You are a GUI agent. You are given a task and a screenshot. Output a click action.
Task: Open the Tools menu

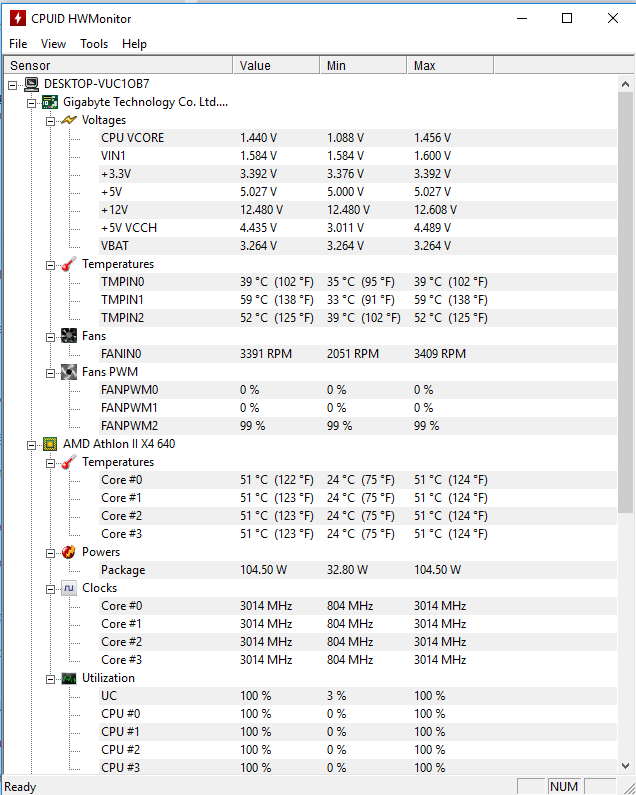coord(94,44)
